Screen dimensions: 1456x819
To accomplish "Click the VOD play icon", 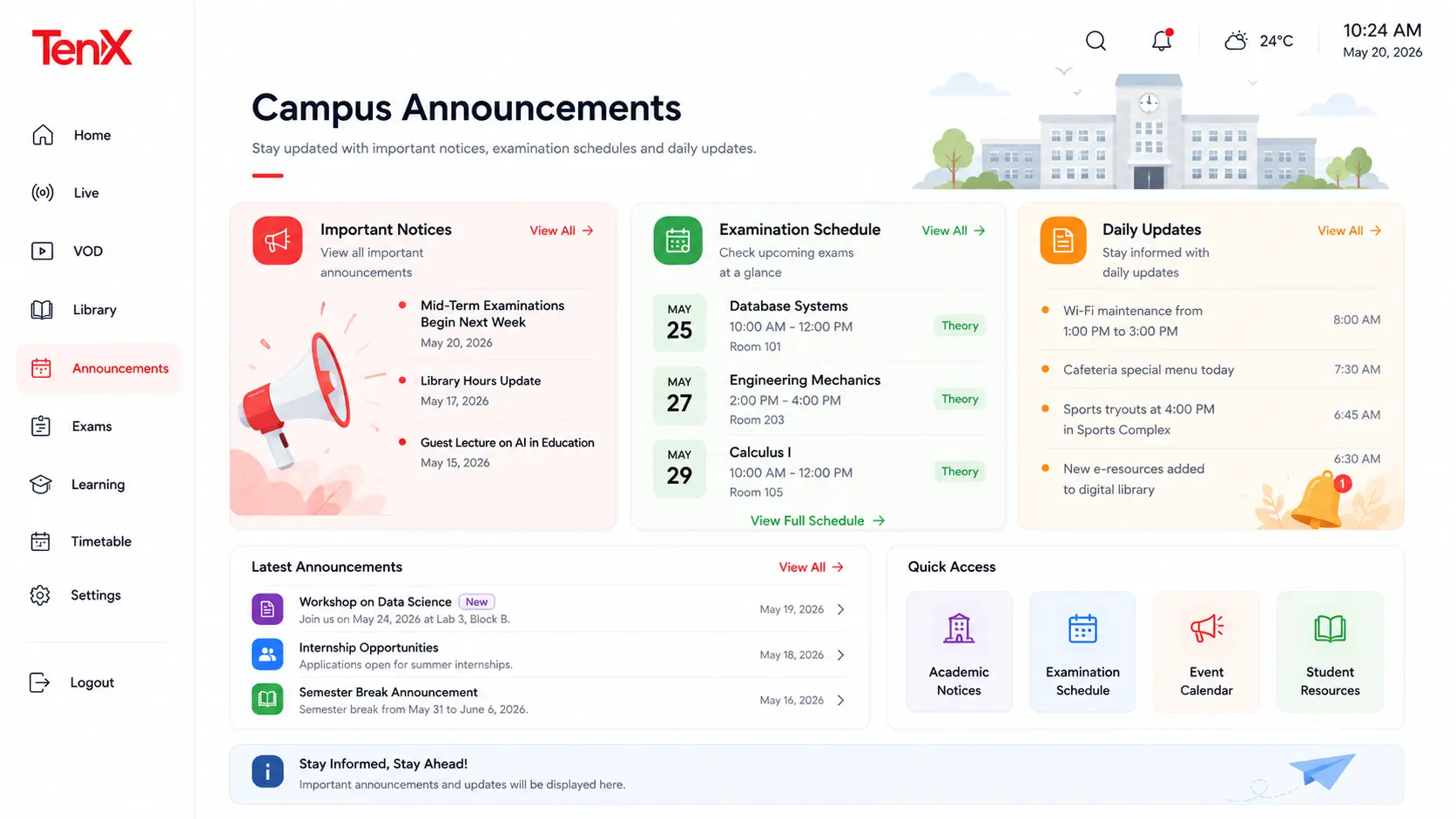I will point(42,251).
